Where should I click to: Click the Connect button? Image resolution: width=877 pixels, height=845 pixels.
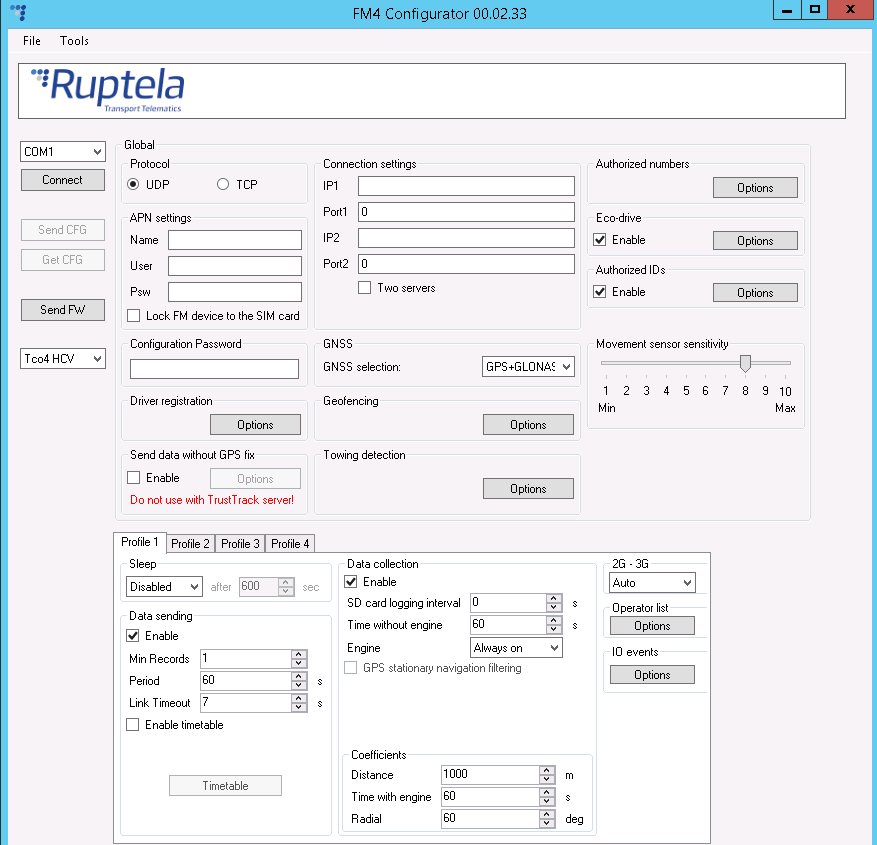point(63,180)
